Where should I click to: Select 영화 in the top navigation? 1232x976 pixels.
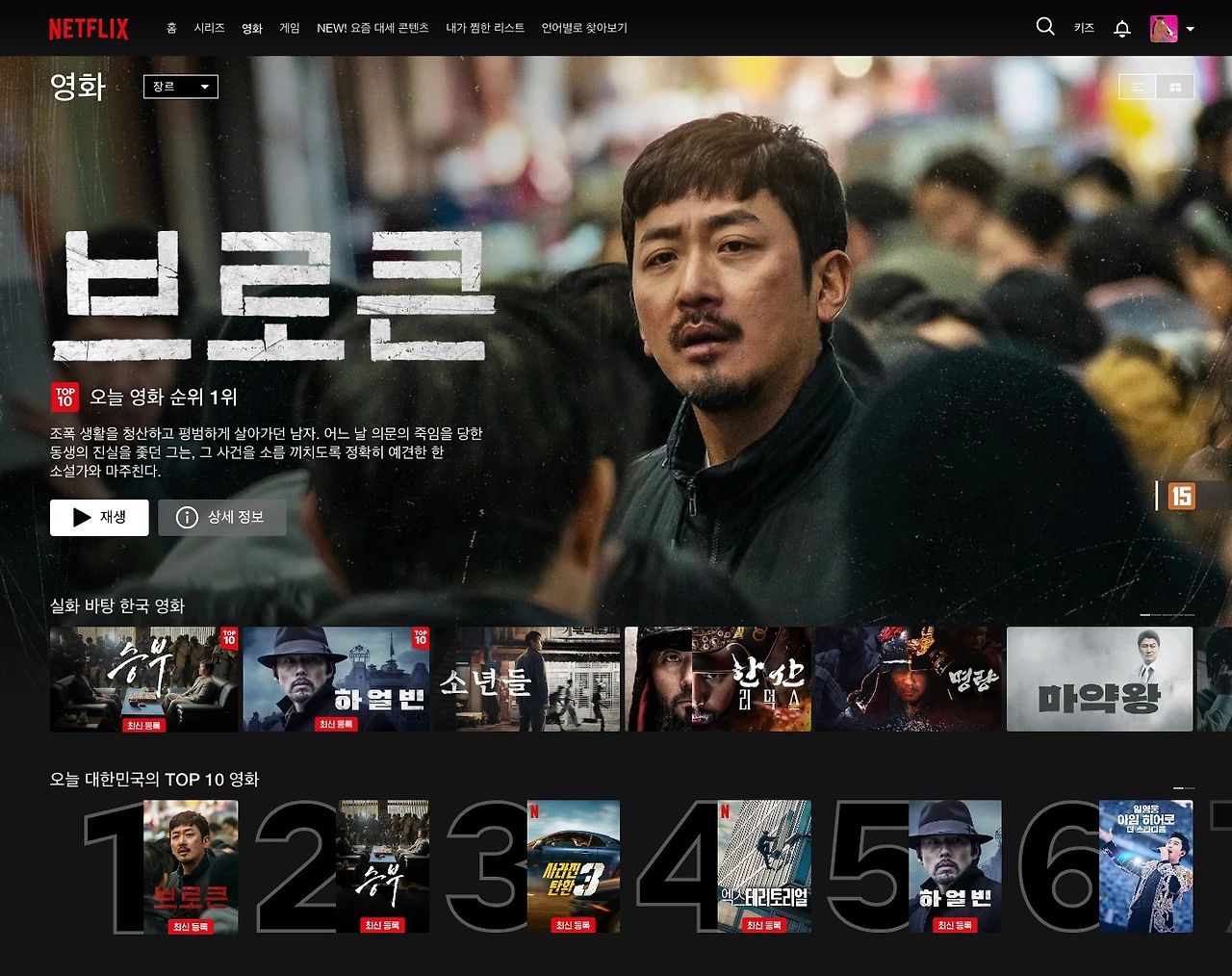(252, 29)
